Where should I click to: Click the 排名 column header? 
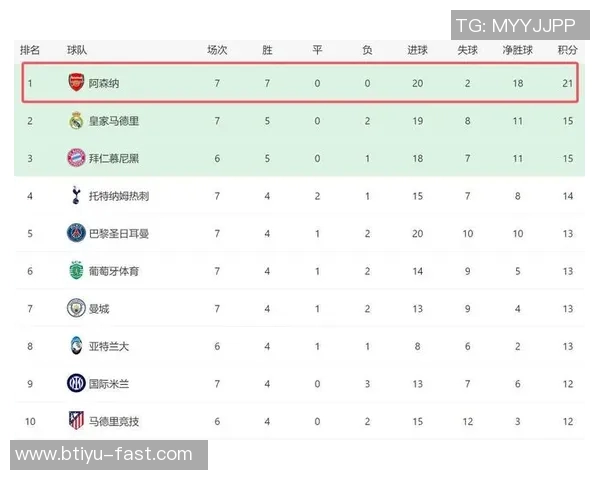point(30,49)
